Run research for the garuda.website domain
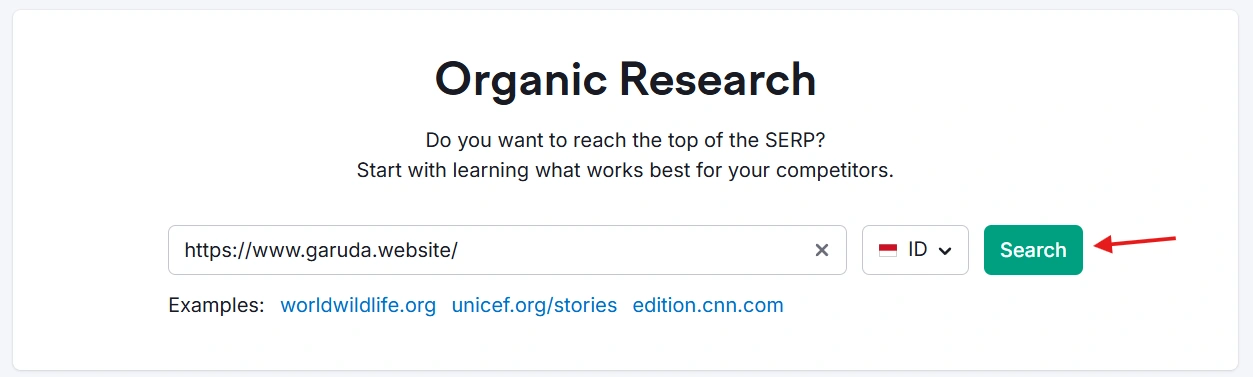This screenshot has height=377, width=1253. coord(1033,250)
